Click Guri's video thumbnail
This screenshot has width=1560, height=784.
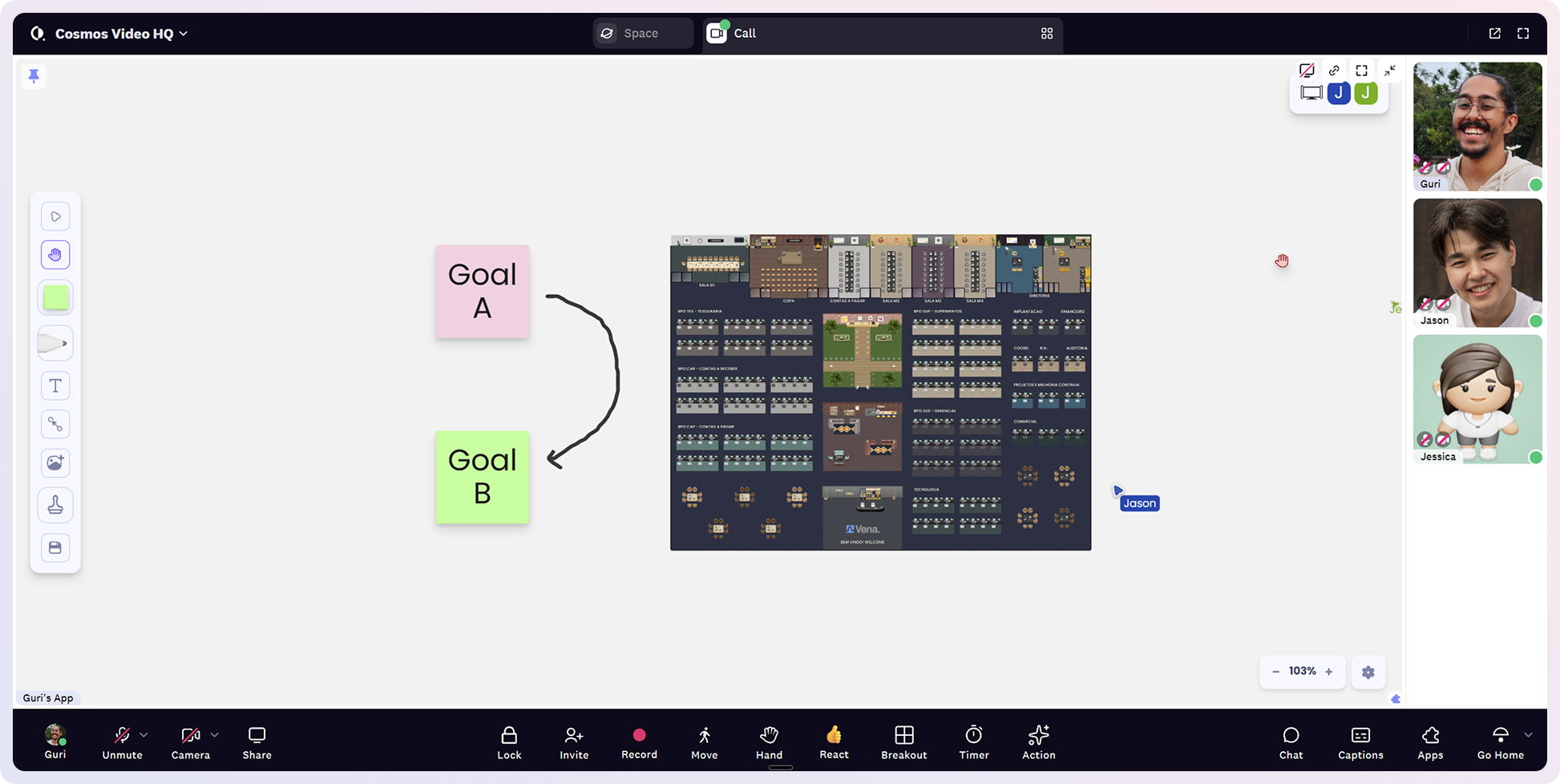(x=1477, y=127)
